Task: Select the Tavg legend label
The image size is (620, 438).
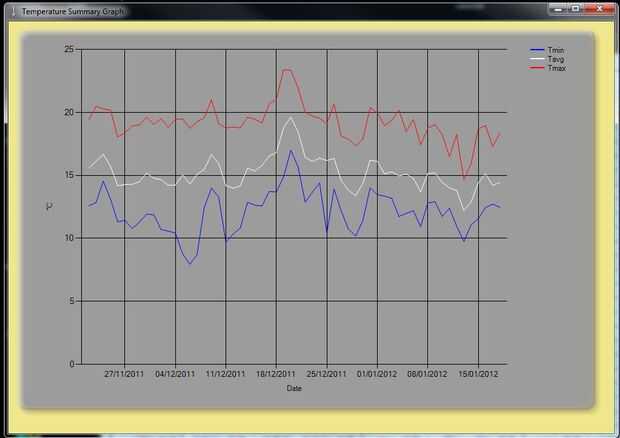Action: pyautogui.click(x=556, y=59)
